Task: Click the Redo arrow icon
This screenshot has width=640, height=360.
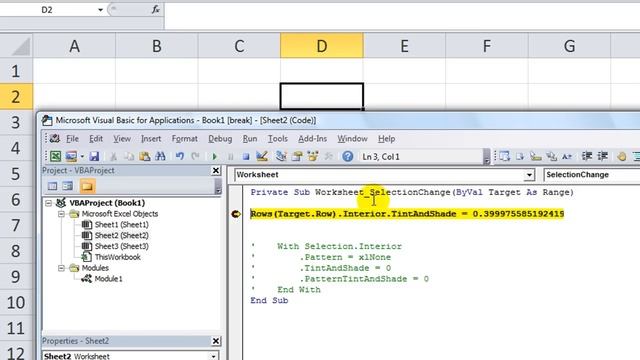Action: click(x=195, y=156)
